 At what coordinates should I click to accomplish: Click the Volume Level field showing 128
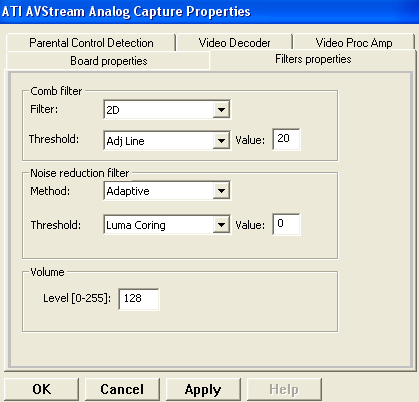(139, 299)
